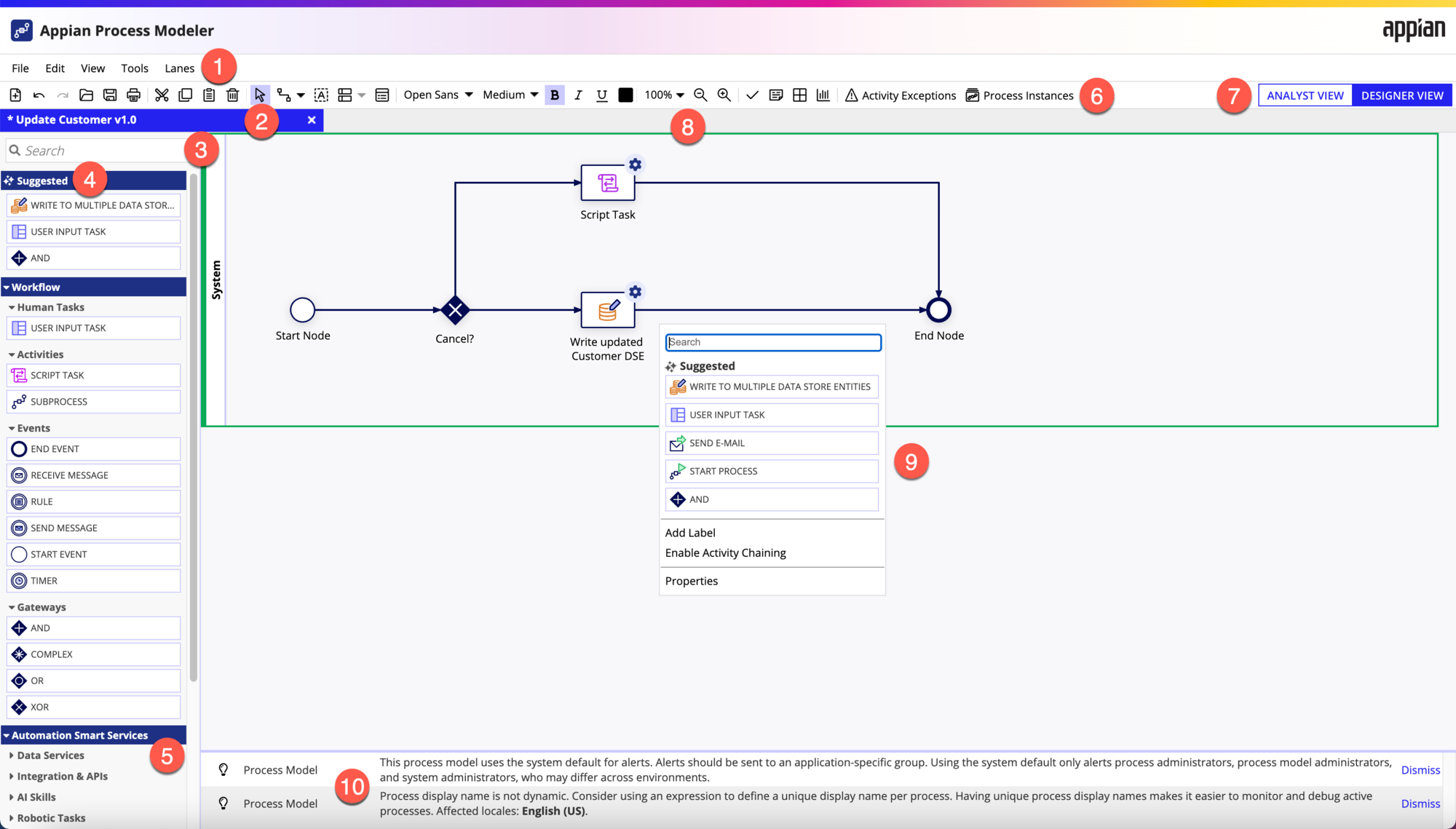Open the text color swatch
1456x829 pixels.
[625, 95]
